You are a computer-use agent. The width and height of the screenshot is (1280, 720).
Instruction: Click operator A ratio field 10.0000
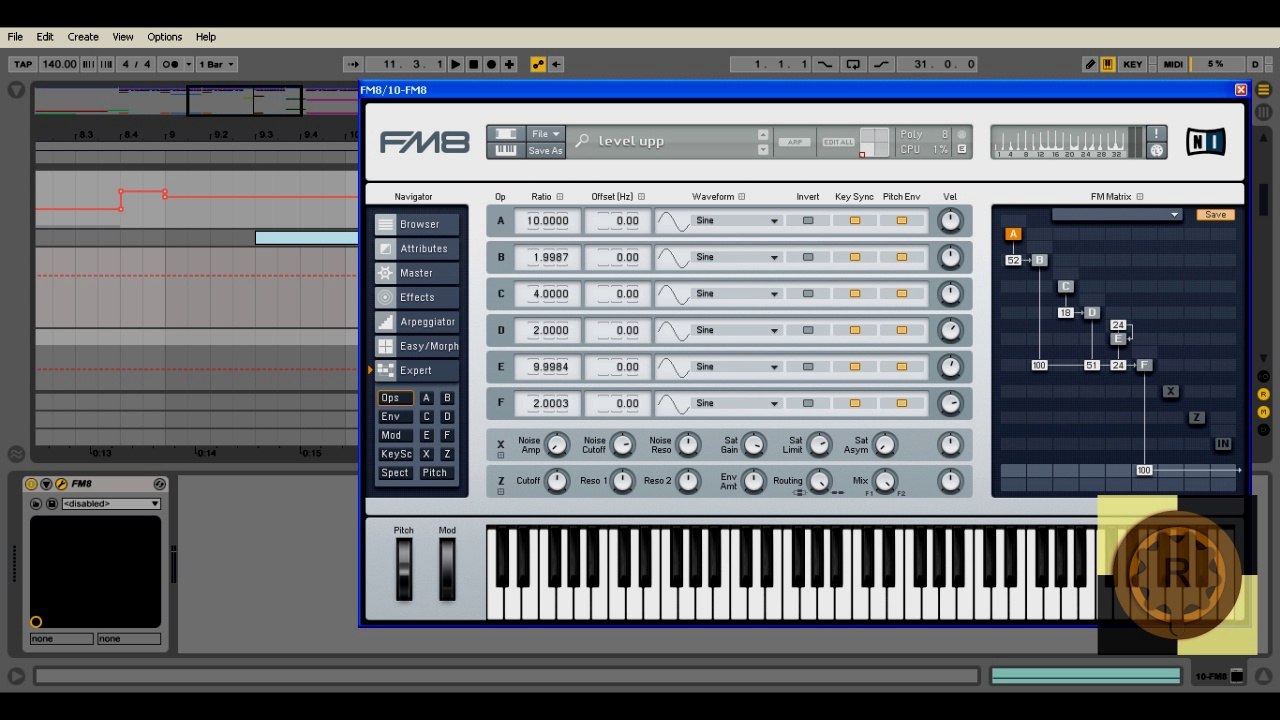[x=547, y=221]
